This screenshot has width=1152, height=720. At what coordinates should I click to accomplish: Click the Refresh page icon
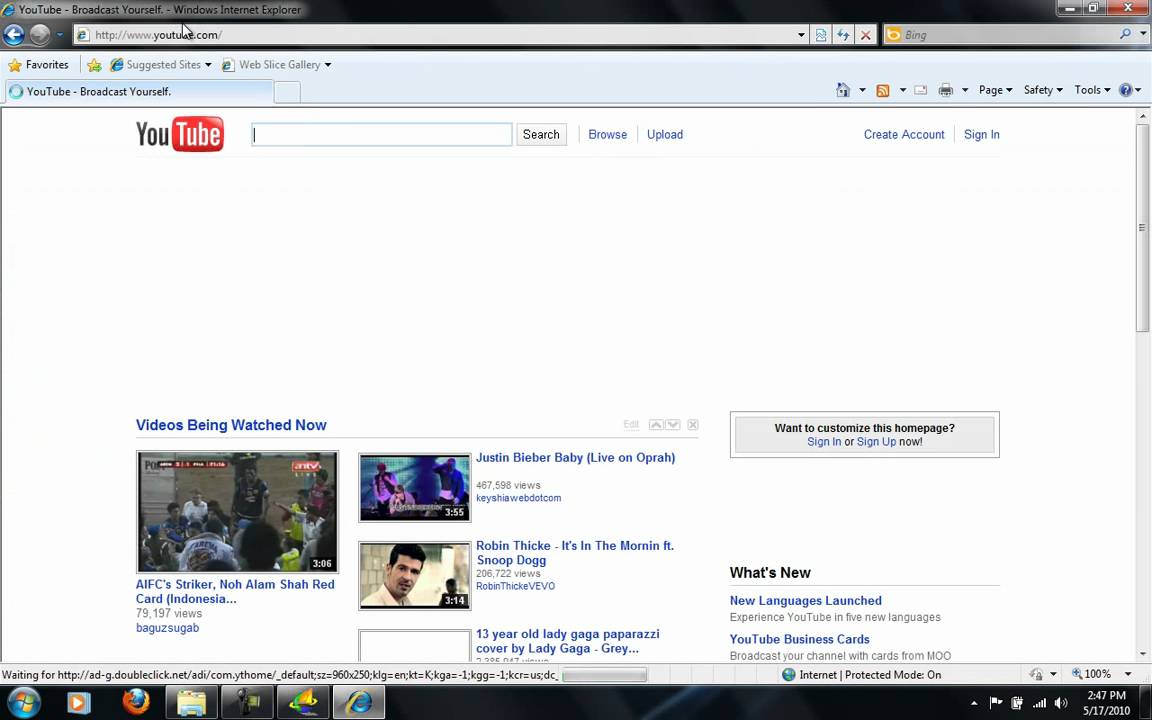click(x=843, y=35)
